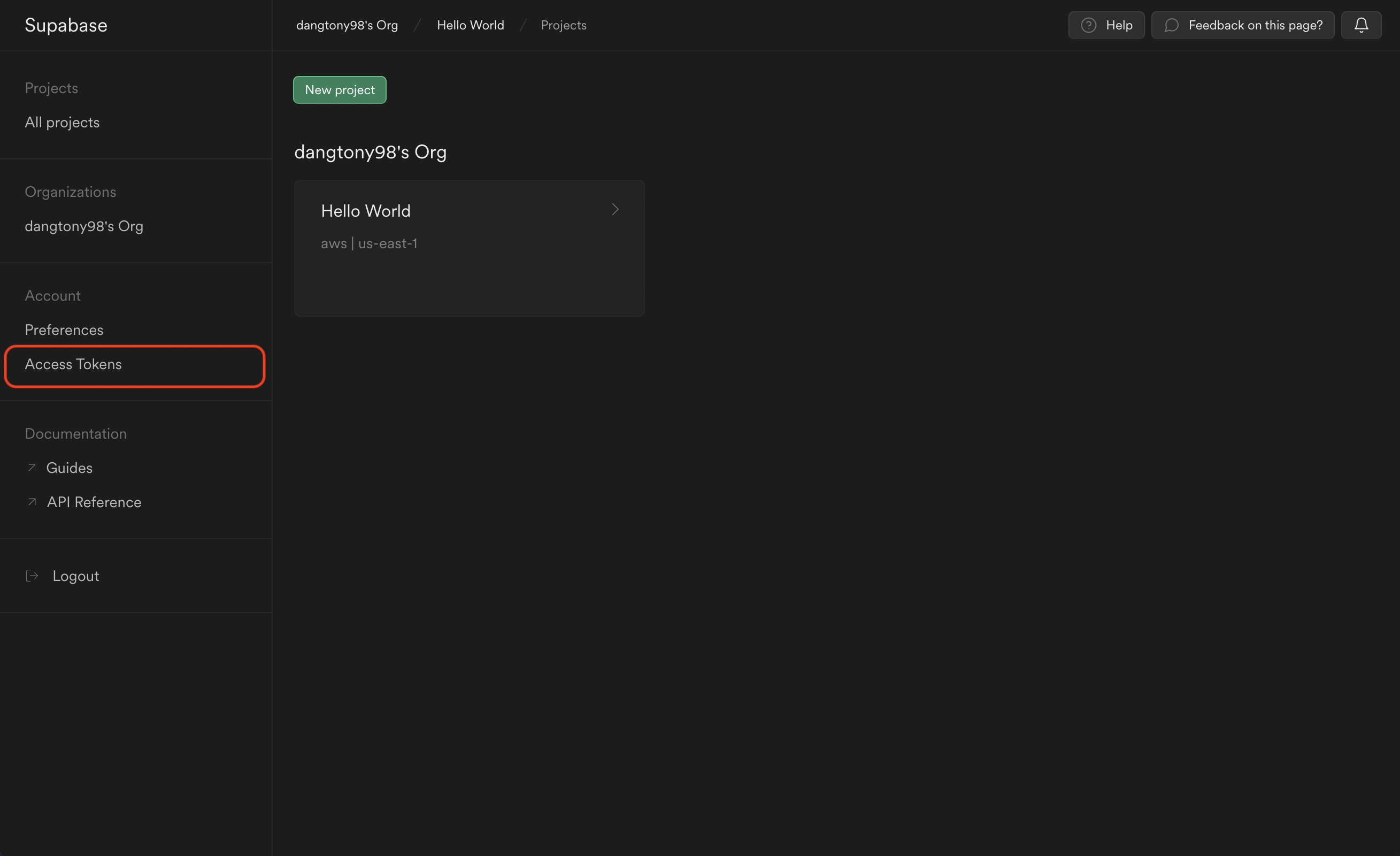The height and width of the screenshot is (856, 1400).
Task: Open Preferences under Account
Action: [x=64, y=330]
